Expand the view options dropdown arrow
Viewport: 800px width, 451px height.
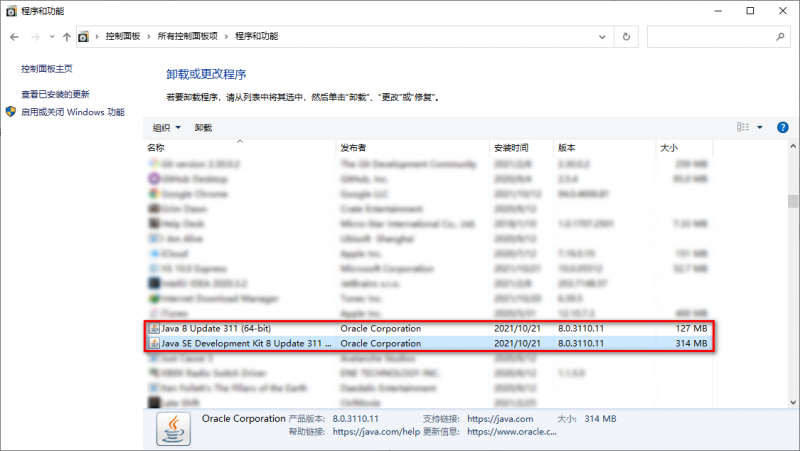click(760, 128)
